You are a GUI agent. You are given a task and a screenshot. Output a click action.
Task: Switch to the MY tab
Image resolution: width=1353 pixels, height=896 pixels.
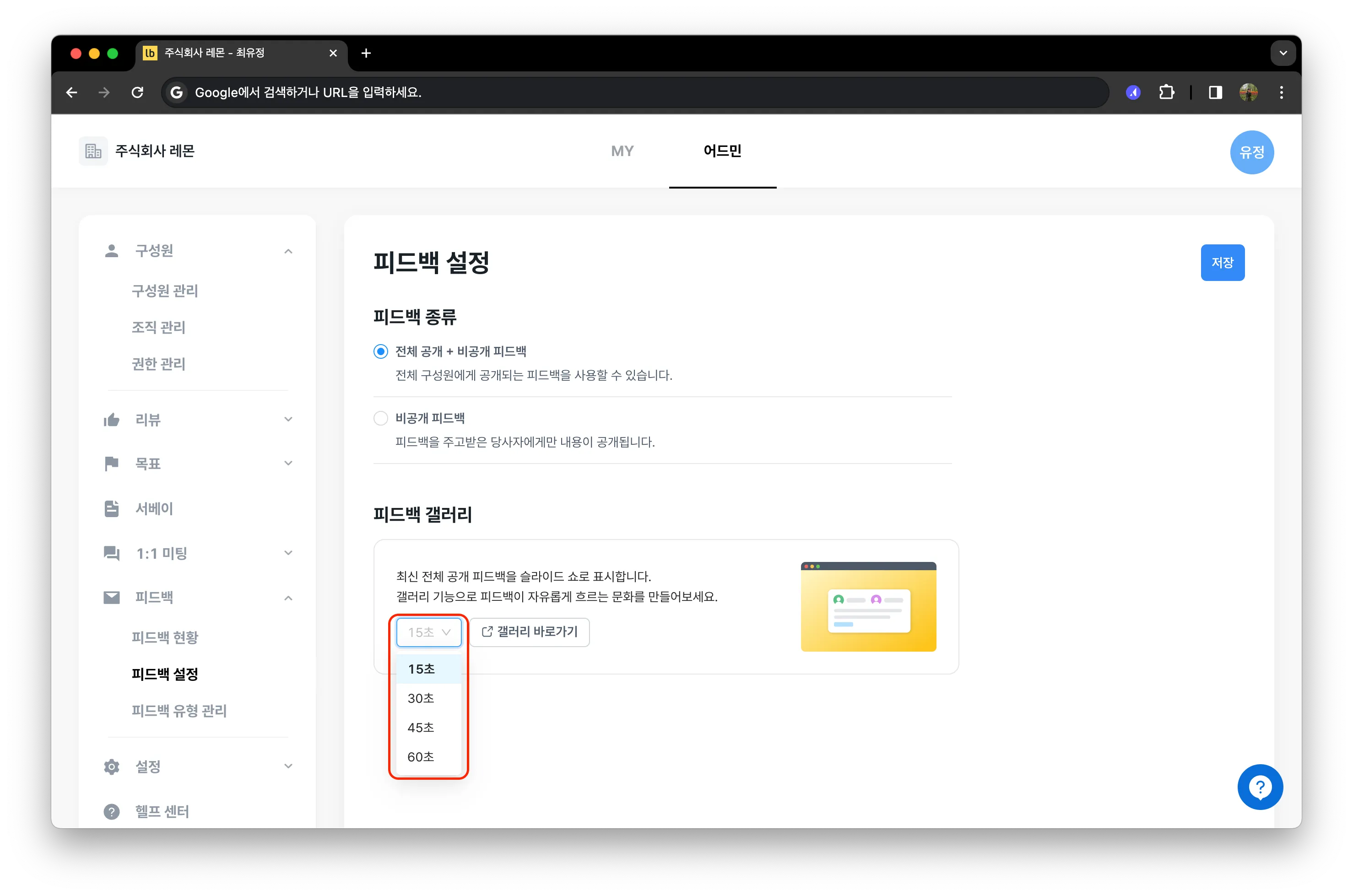click(x=622, y=151)
